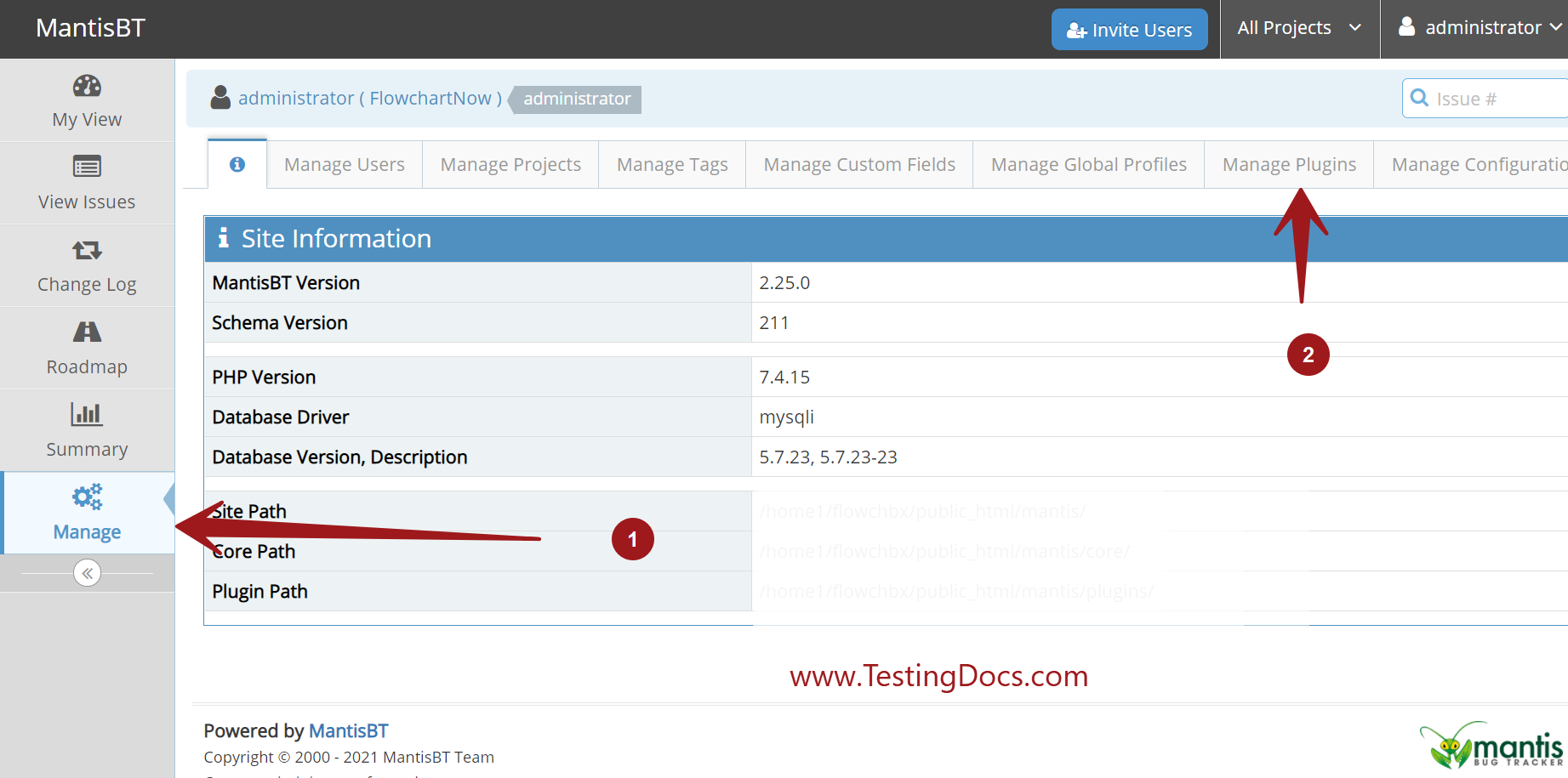Click the Schema Version value 211
1568x778 pixels.
774,323
